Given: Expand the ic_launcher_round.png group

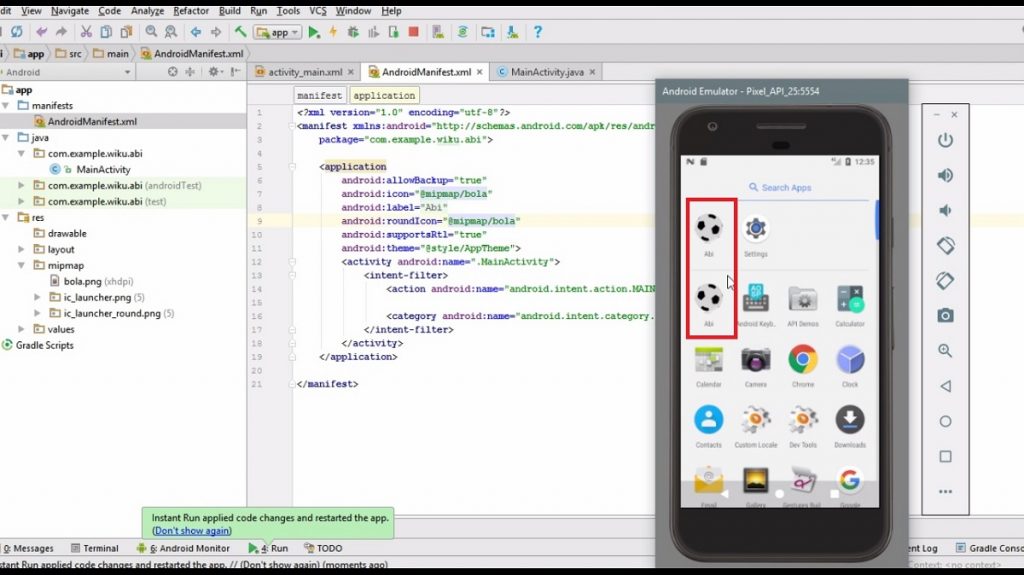Looking at the screenshot, I should pos(38,313).
